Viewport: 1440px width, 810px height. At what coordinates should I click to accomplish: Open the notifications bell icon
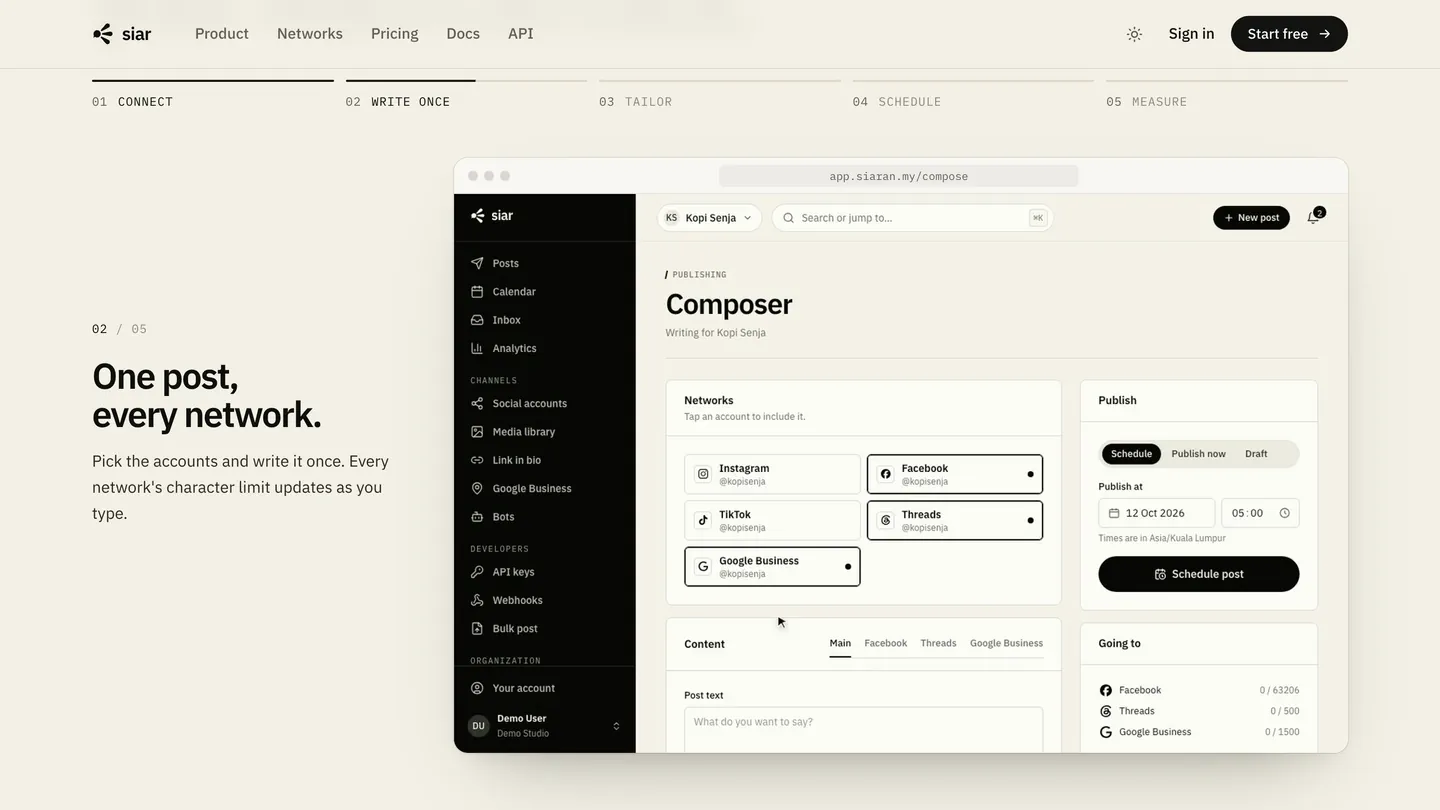1313,218
